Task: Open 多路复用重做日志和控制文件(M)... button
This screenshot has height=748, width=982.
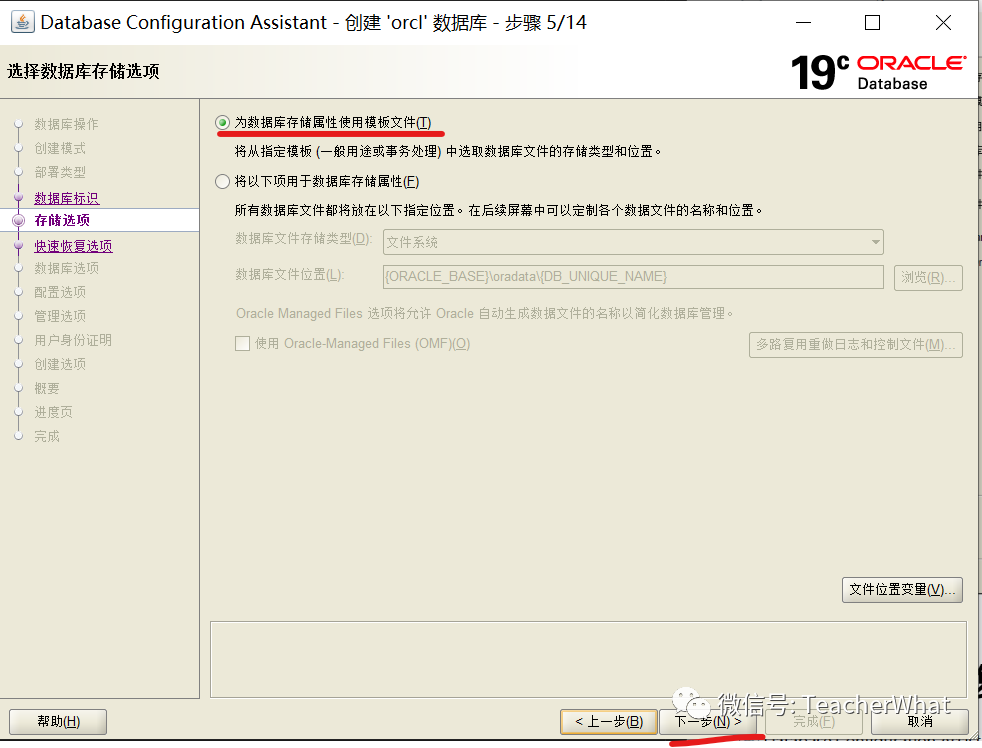Action: 855,345
